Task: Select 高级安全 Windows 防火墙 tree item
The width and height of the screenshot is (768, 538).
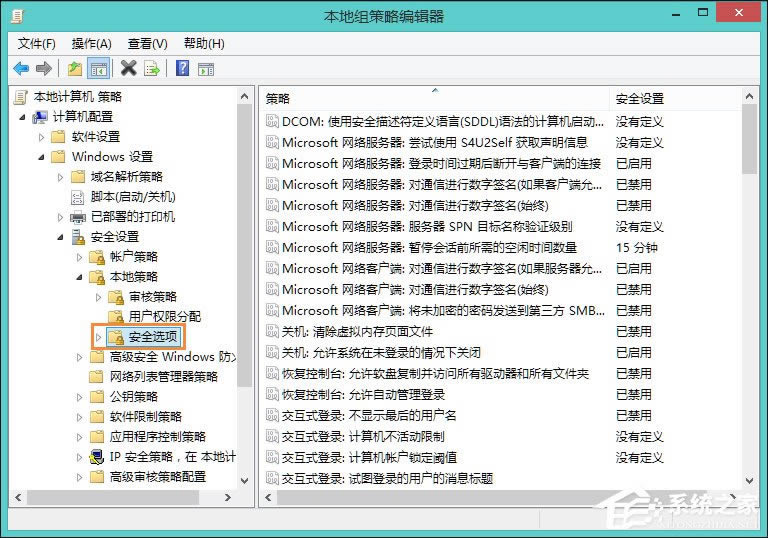Action: point(172,356)
